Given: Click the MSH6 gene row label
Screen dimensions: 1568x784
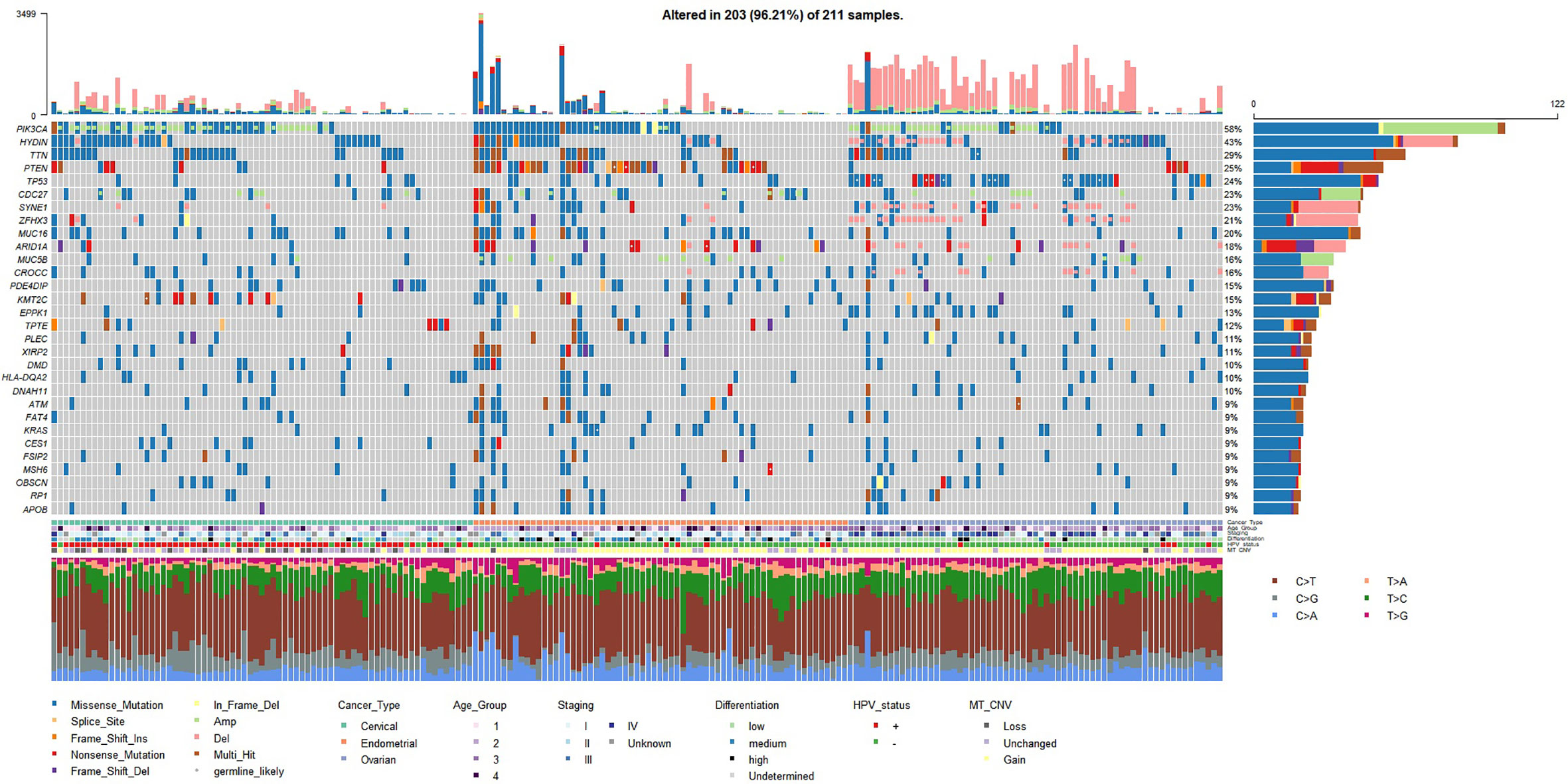Looking at the screenshot, I should [36, 469].
